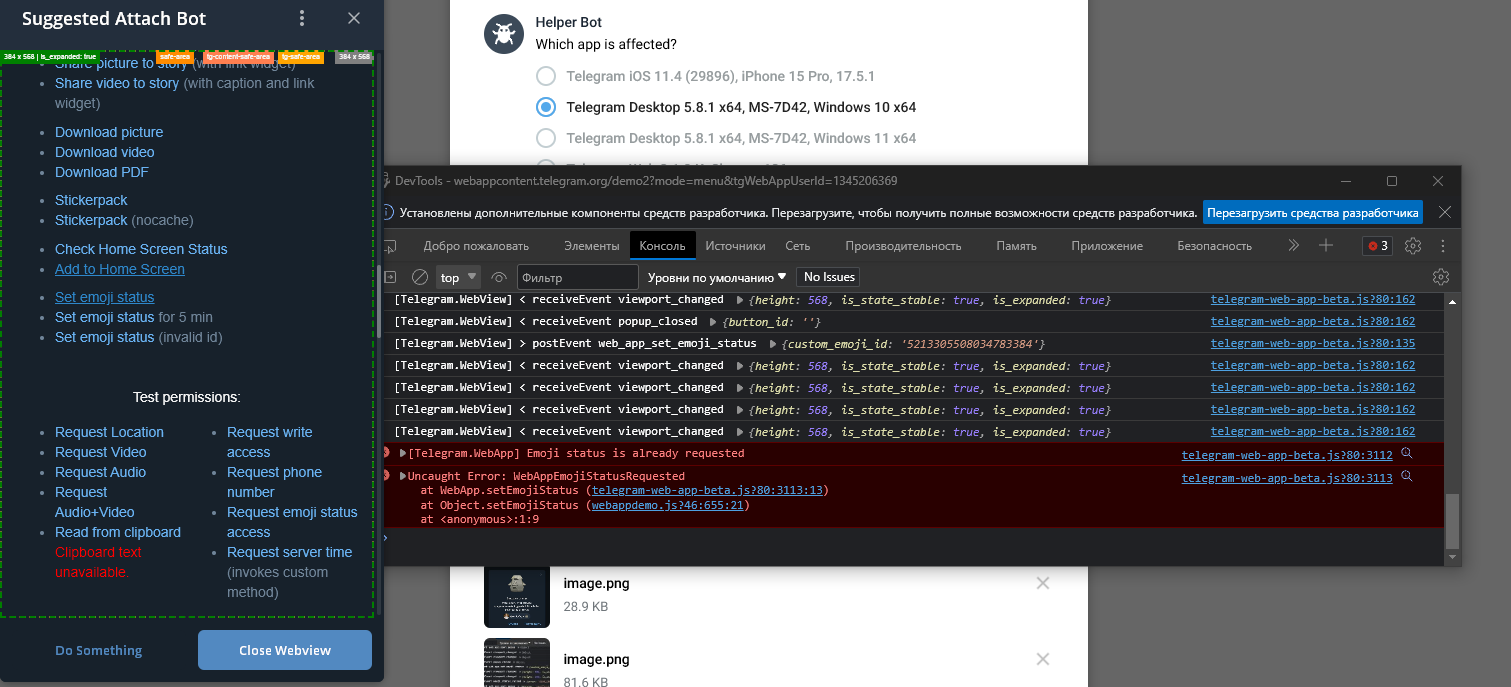The height and width of the screenshot is (687, 1511).
Task: Switch to the Производительность tab
Action: pos(903,245)
